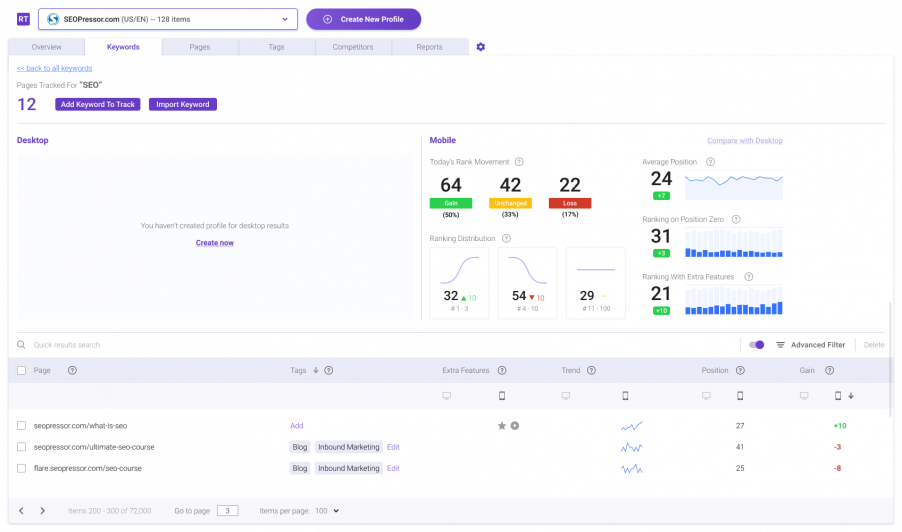Click Compare with Desktop link

click(745, 140)
